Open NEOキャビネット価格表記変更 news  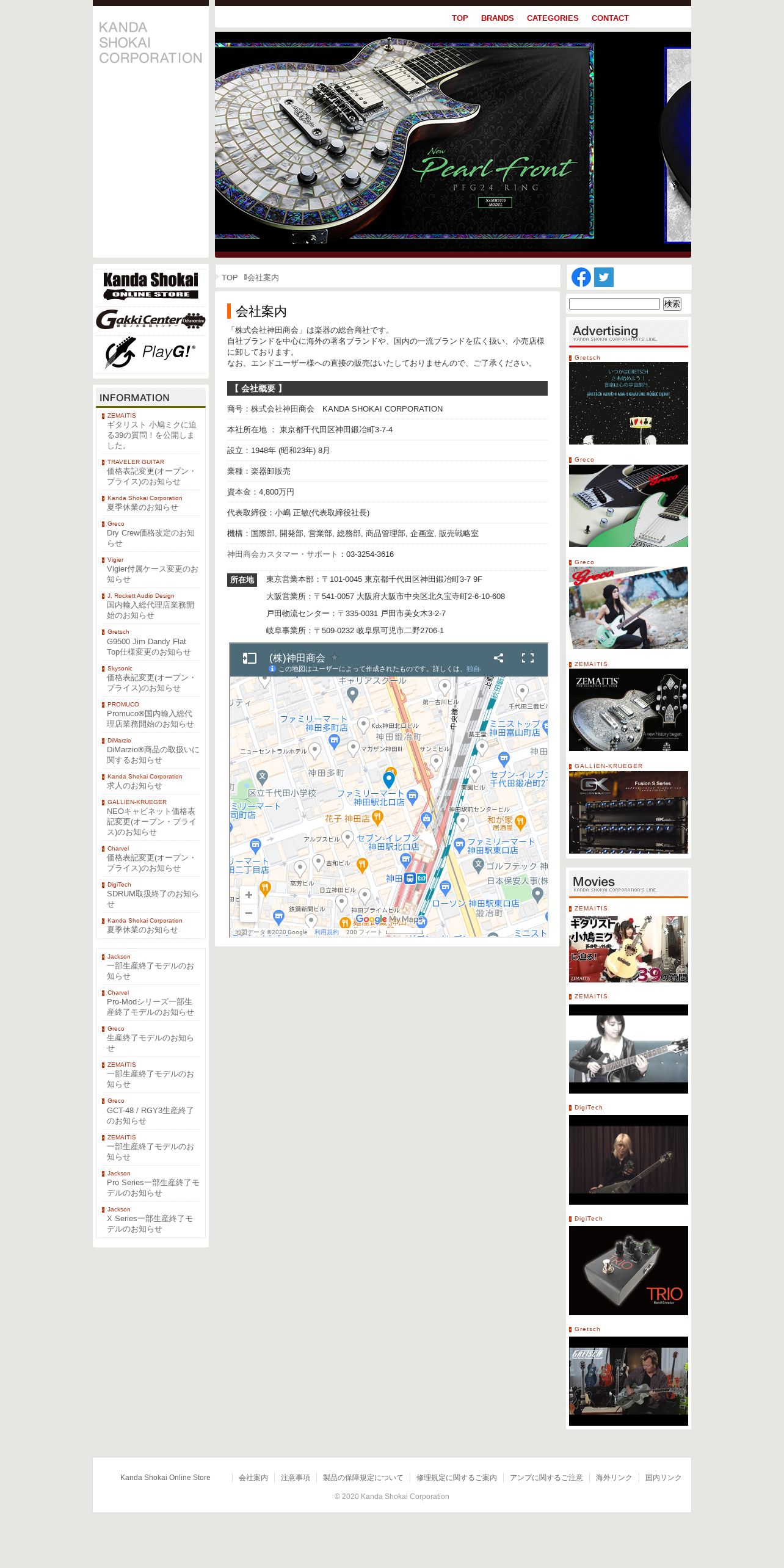pos(151,822)
